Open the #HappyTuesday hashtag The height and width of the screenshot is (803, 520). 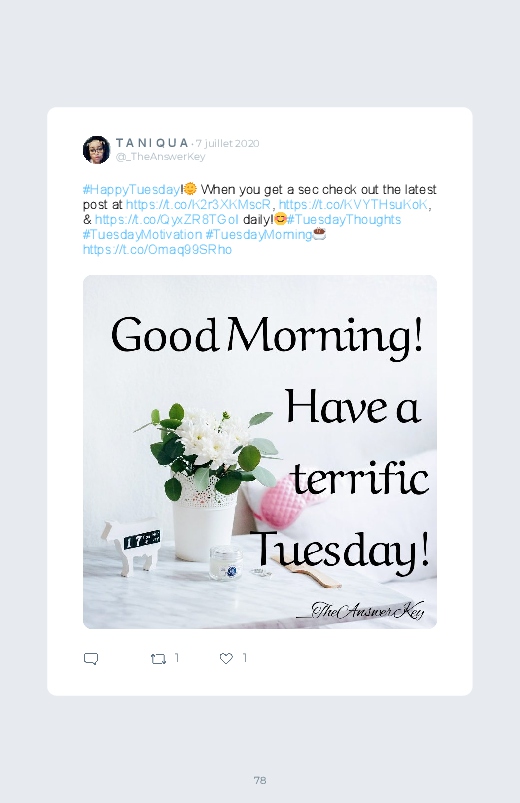point(131,190)
